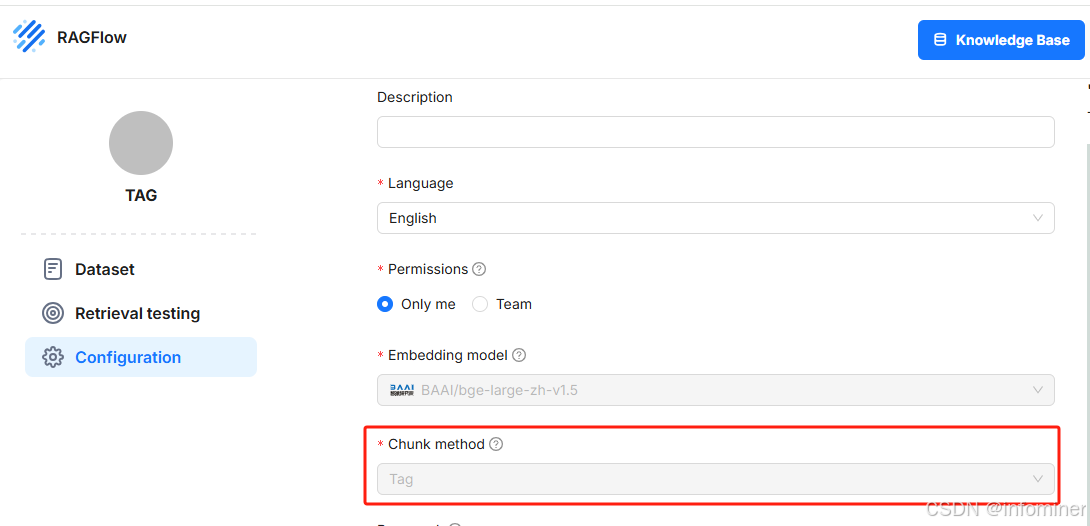This screenshot has height=526, width=1090.
Task: Click the TAG knowledge base name
Action: pyautogui.click(x=141, y=195)
